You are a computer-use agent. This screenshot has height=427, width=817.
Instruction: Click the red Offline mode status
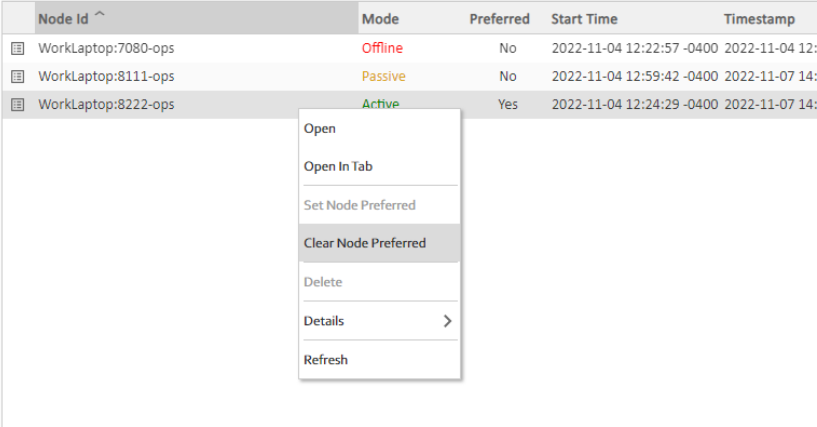tap(382, 48)
